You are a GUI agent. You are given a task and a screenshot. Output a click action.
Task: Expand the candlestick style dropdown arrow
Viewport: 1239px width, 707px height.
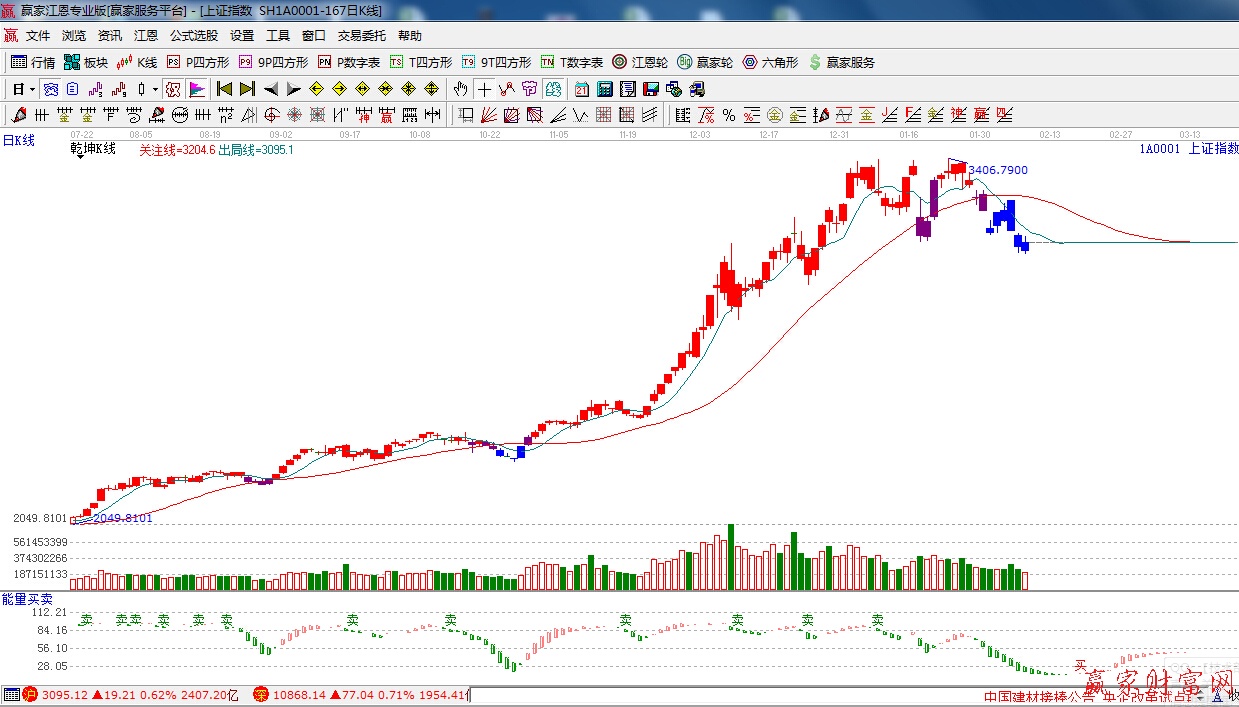coord(155,89)
